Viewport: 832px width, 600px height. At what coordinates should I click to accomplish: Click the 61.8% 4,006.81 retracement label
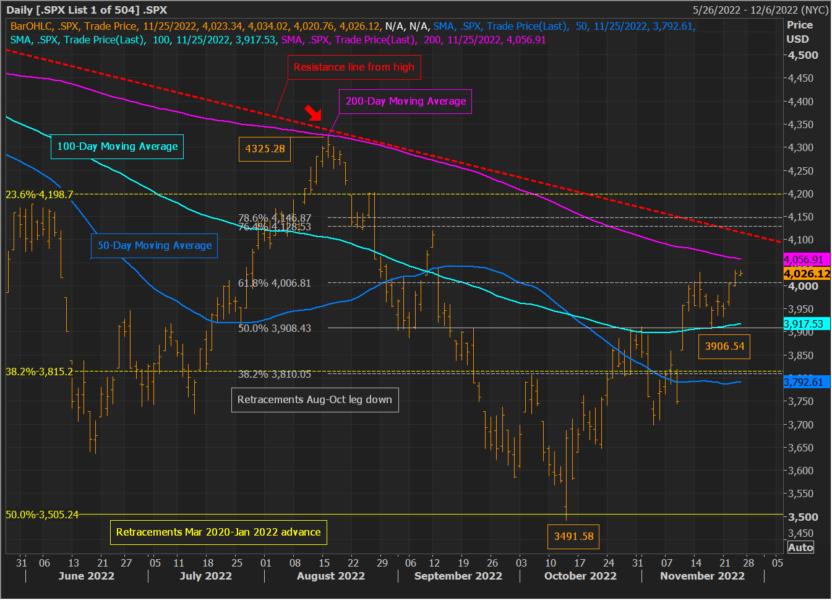(x=274, y=283)
